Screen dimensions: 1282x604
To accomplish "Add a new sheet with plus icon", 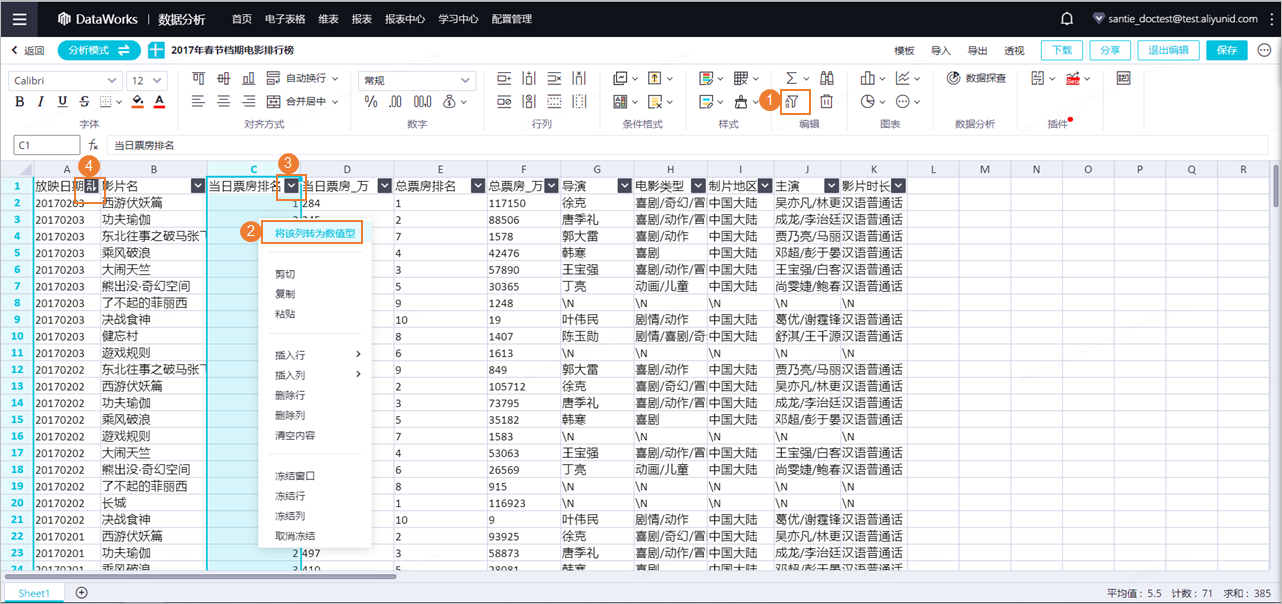I will (82, 593).
